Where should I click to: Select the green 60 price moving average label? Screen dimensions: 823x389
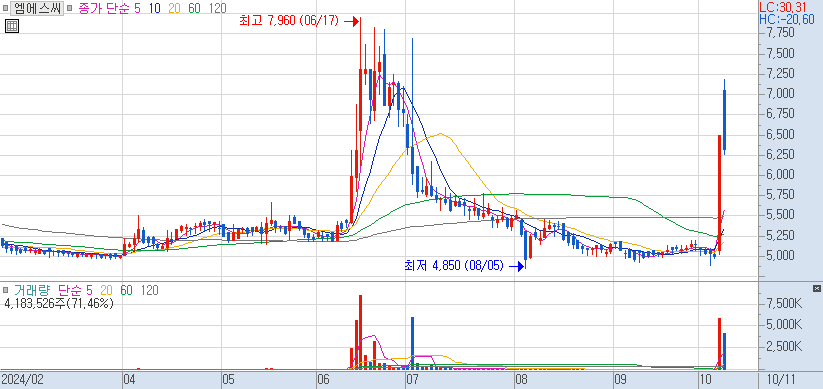(194, 8)
